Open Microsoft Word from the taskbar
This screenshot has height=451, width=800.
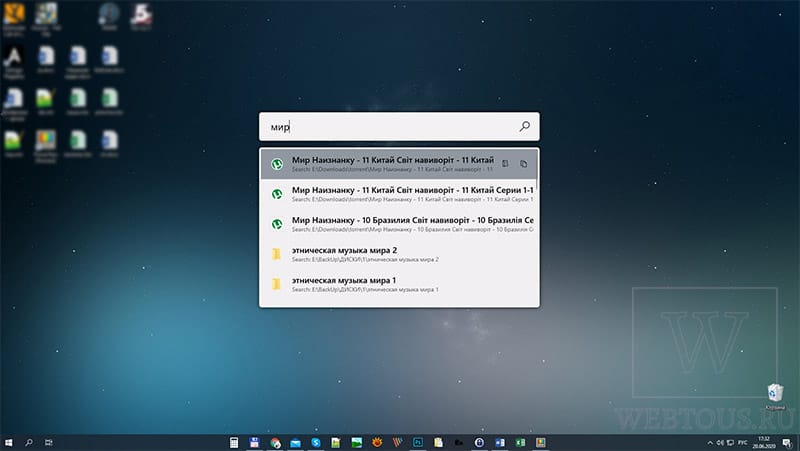click(499, 442)
